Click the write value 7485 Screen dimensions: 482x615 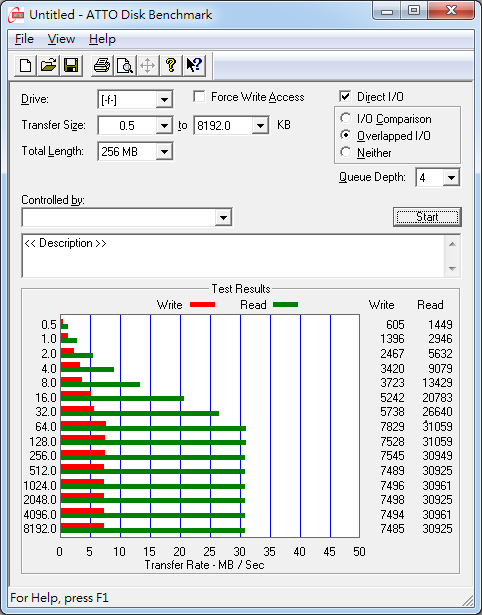coord(392,529)
